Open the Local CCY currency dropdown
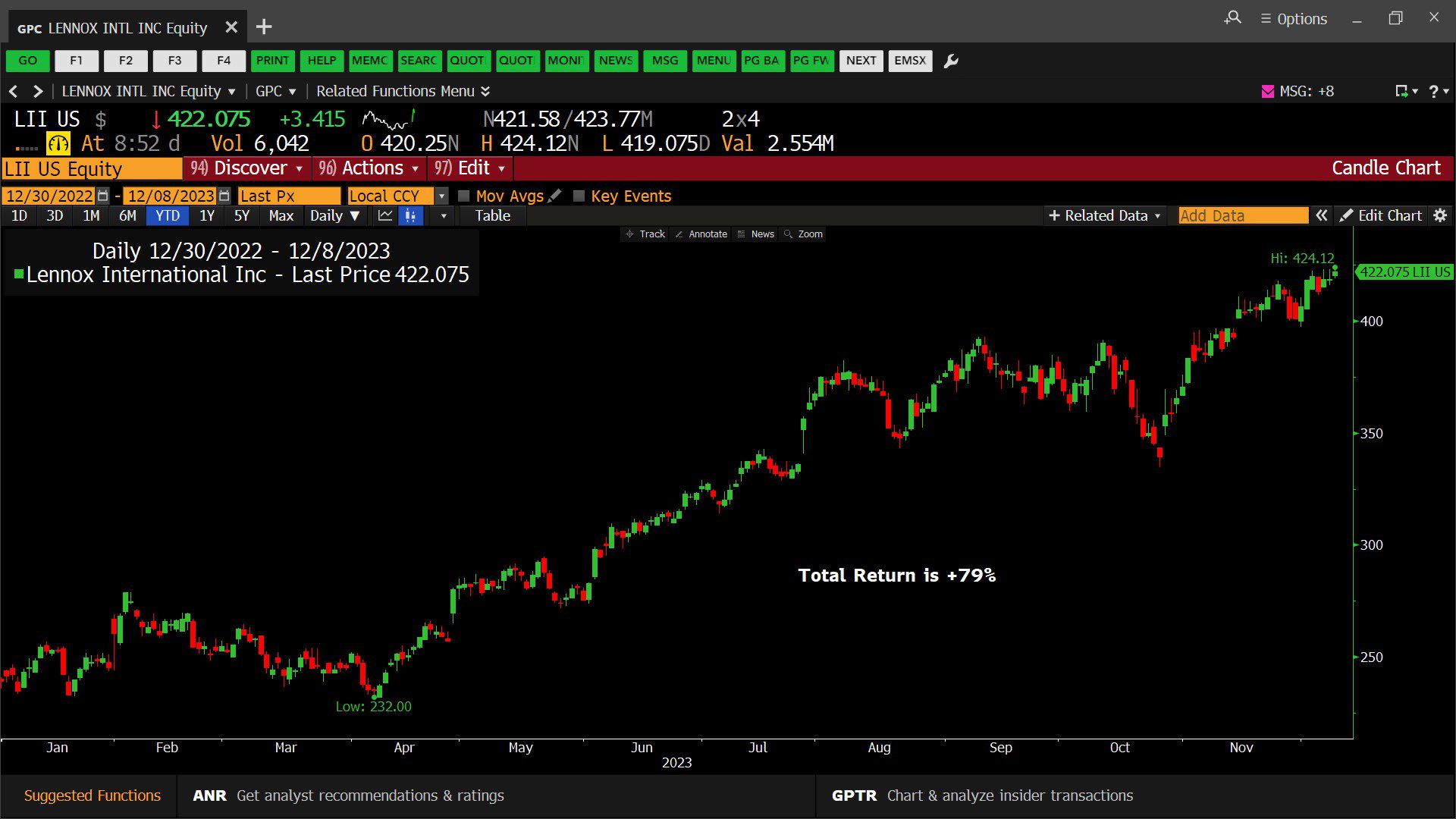1456x819 pixels. point(441,196)
